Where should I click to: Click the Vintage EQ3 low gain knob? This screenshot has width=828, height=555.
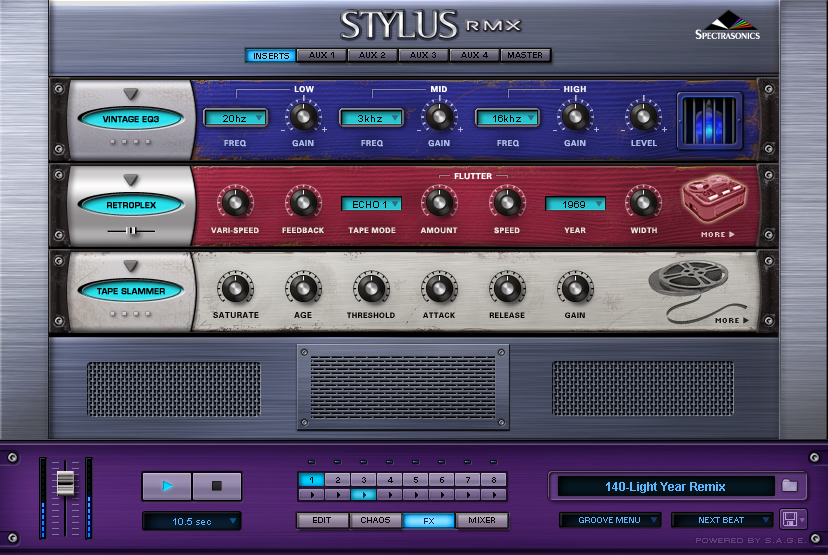click(x=303, y=117)
